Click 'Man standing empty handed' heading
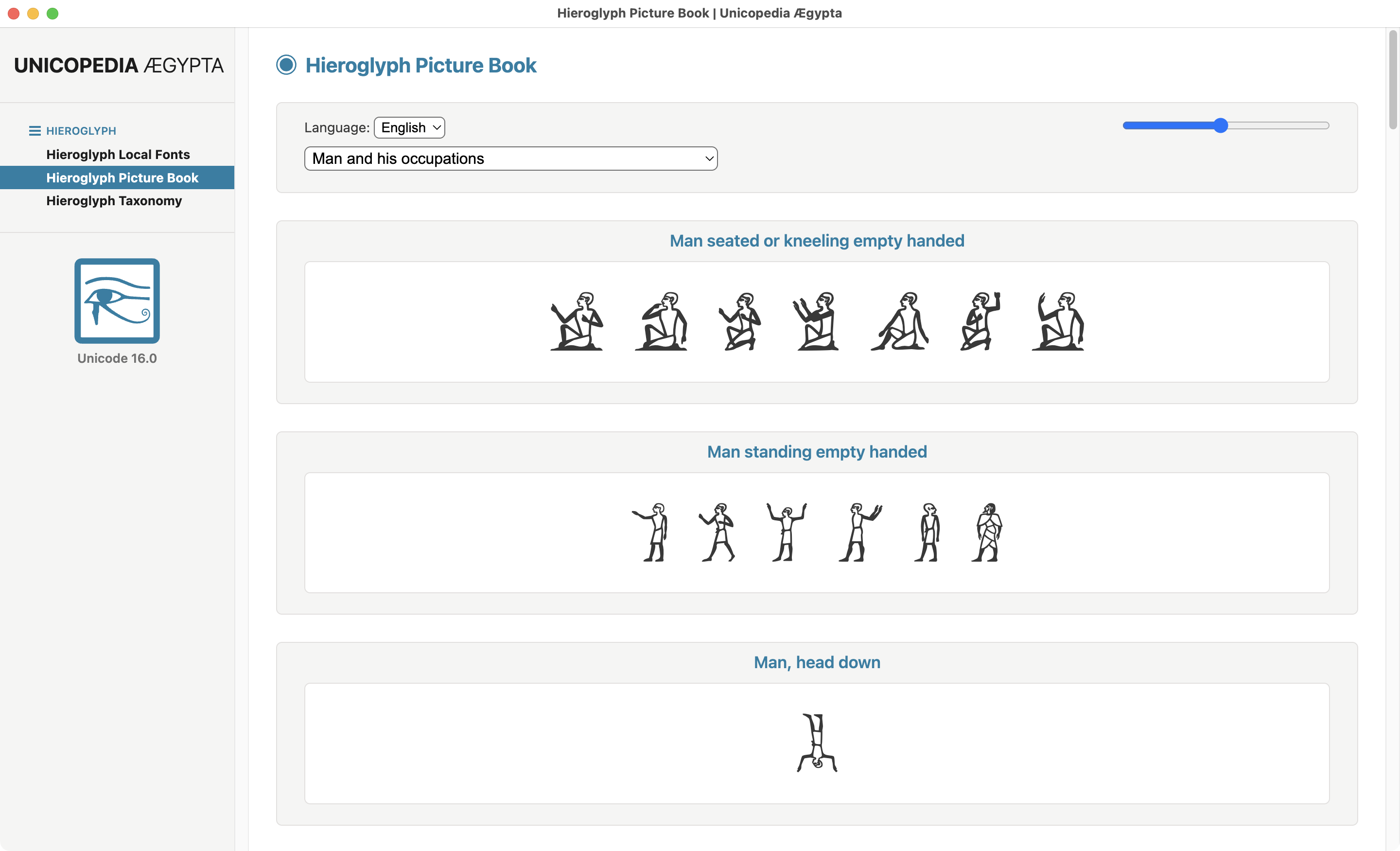This screenshot has width=1400, height=851. 817,451
